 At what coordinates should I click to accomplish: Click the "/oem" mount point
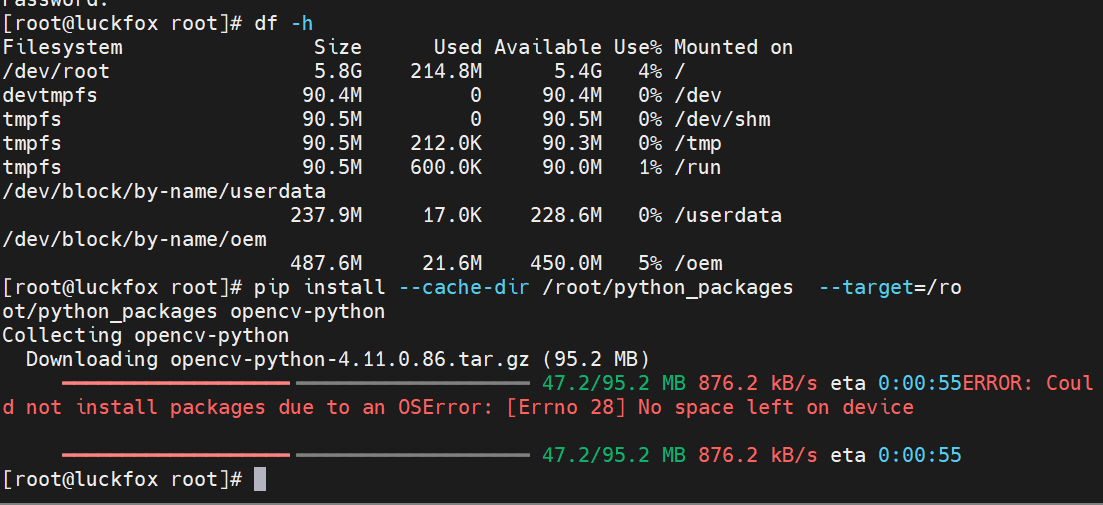click(698, 264)
